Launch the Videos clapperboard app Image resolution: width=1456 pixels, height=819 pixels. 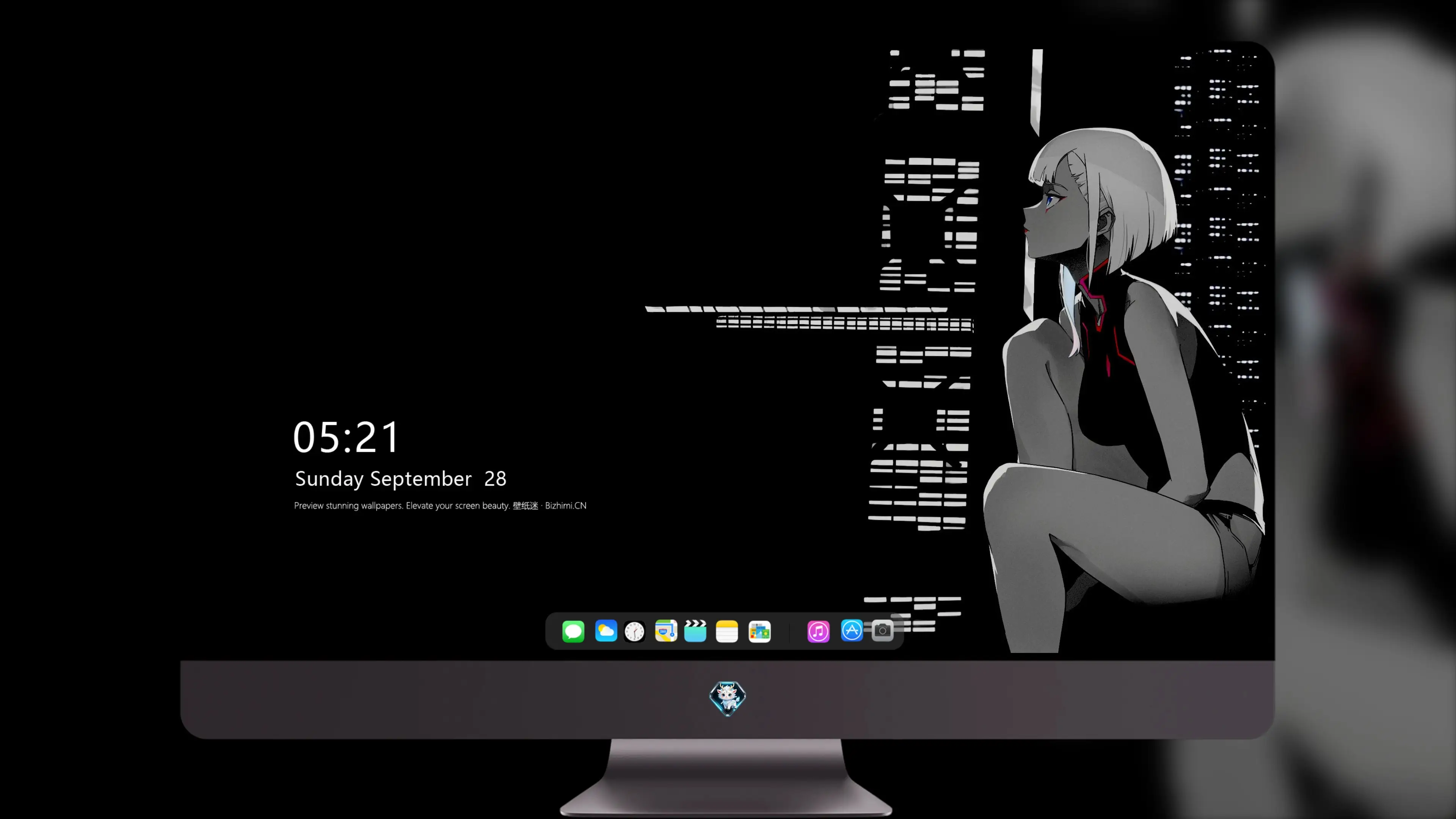click(695, 631)
